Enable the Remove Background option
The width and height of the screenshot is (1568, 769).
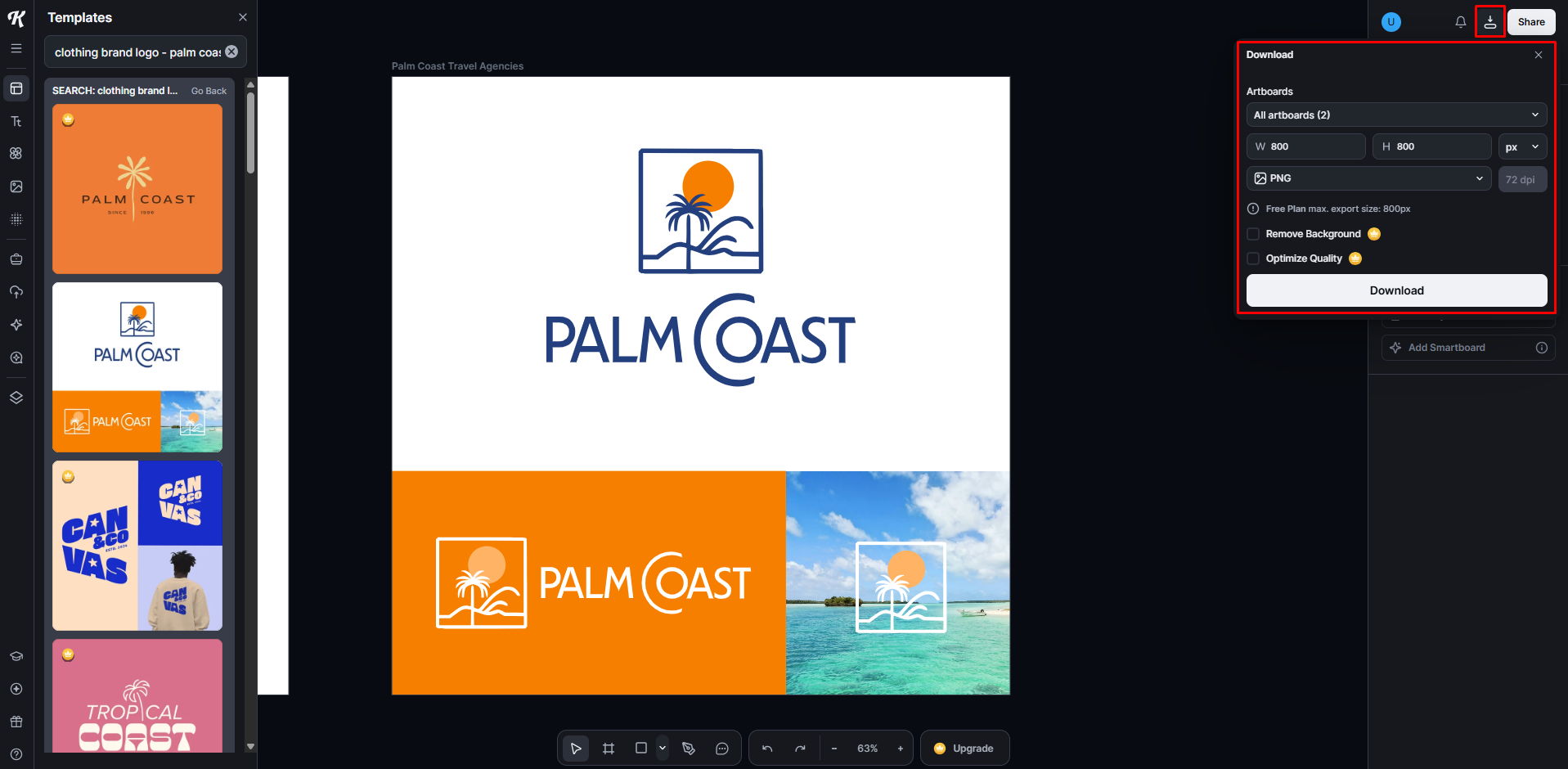tap(1252, 234)
